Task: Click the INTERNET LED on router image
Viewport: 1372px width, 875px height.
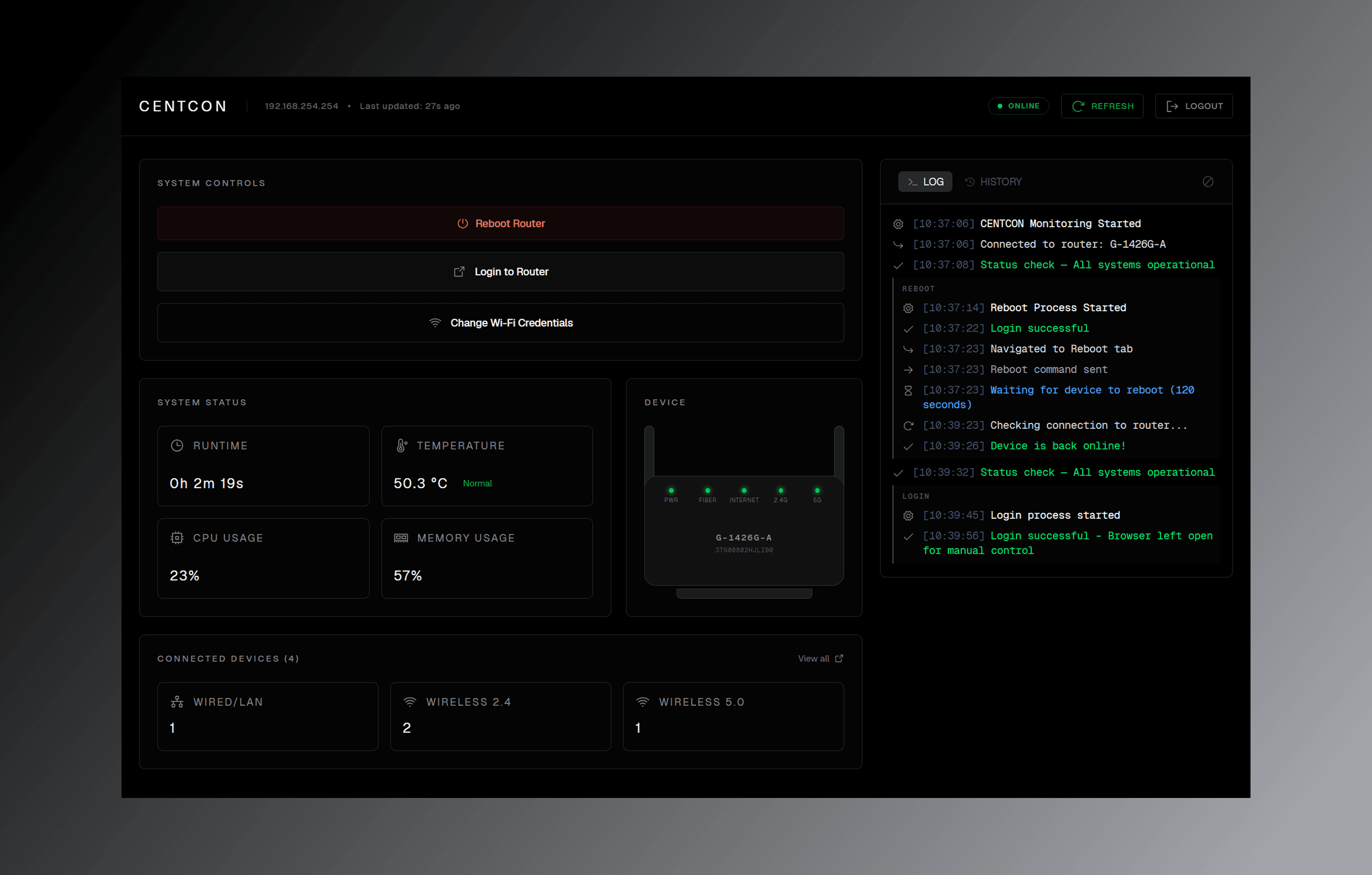Action: (744, 491)
